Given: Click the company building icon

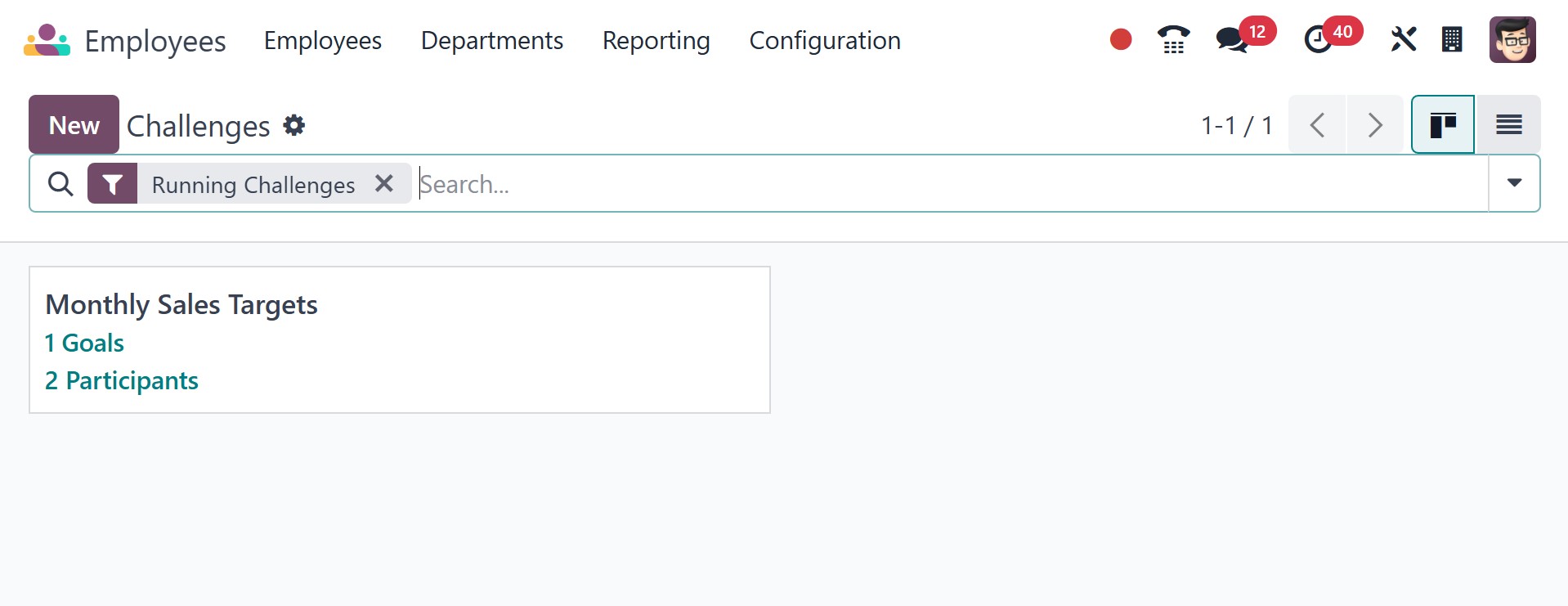Looking at the screenshot, I should (x=1452, y=39).
